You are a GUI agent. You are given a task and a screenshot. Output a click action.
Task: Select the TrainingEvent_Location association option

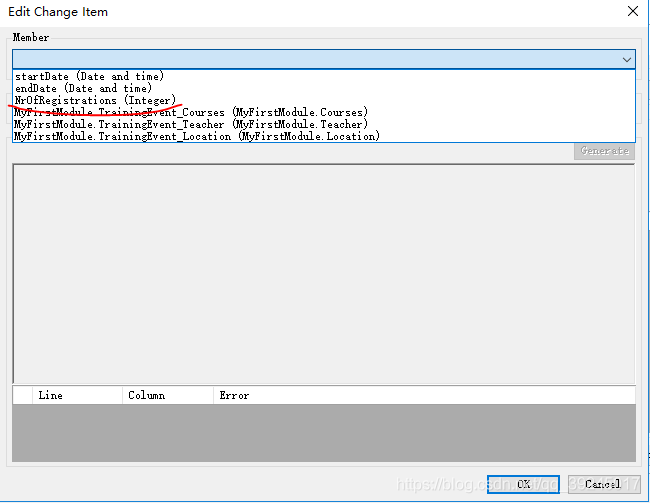tap(196, 136)
